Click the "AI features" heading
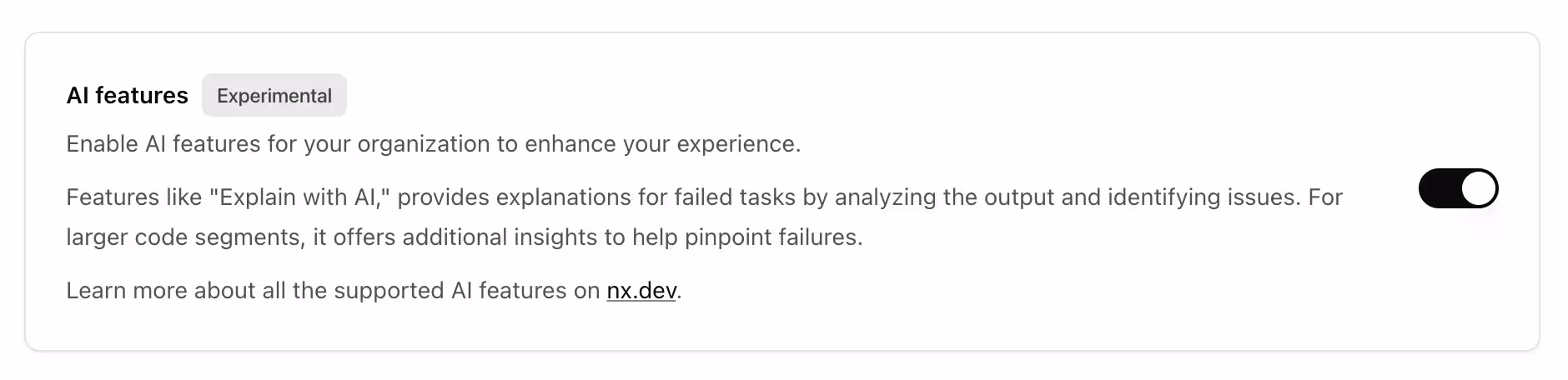This screenshot has height=380, width=1568. coord(127,96)
